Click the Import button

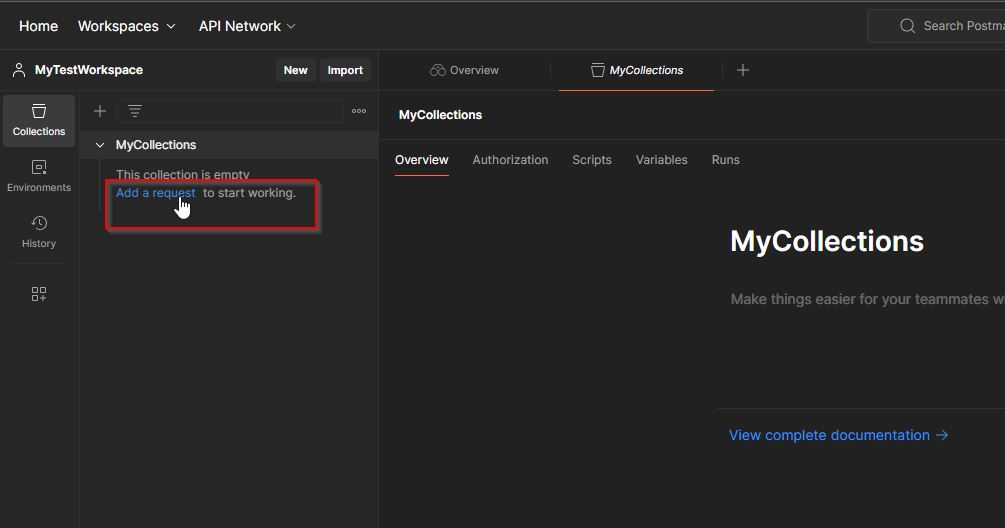tap(345, 70)
